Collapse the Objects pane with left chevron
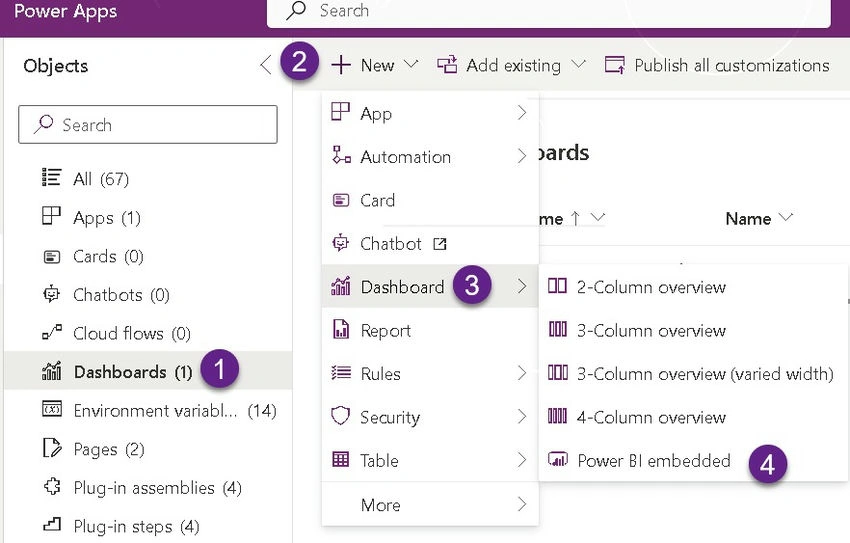This screenshot has width=850, height=543. tap(265, 65)
